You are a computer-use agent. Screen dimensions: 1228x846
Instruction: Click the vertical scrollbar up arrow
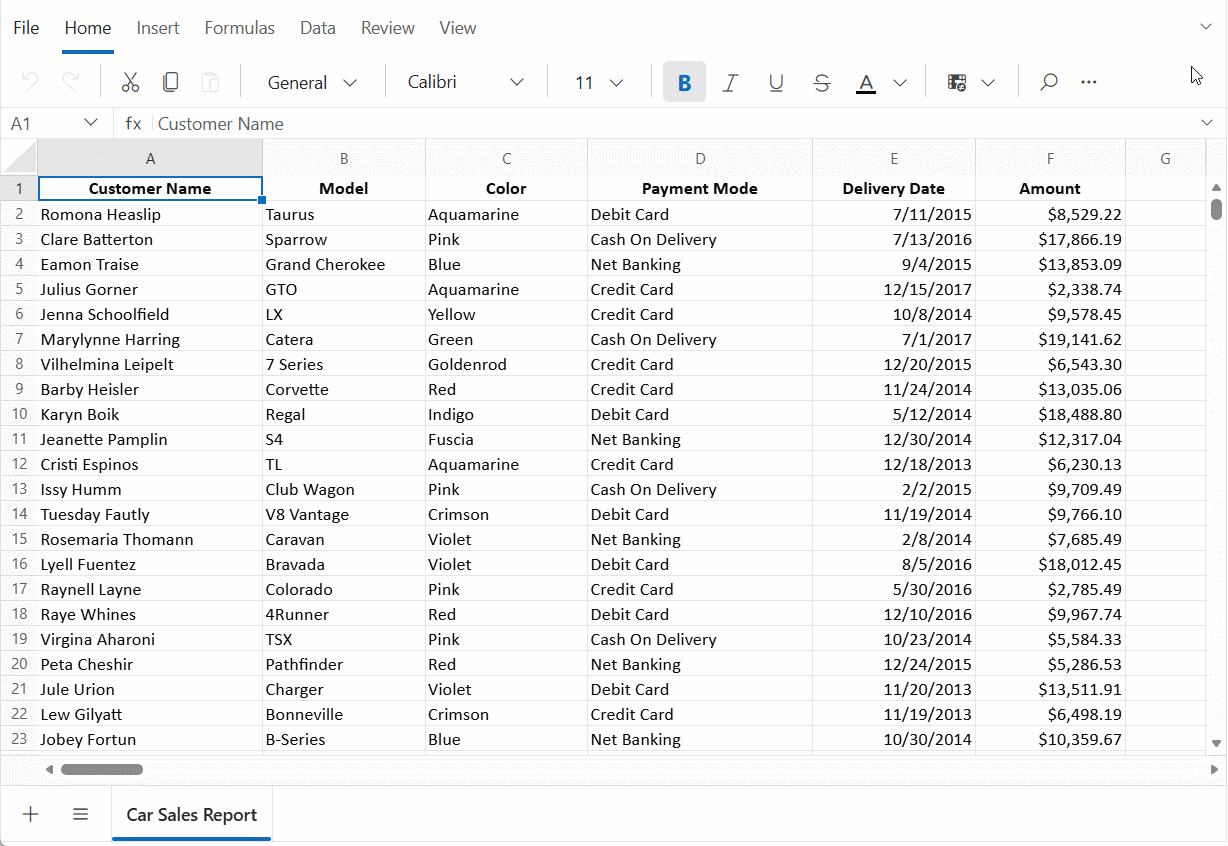1216,187
